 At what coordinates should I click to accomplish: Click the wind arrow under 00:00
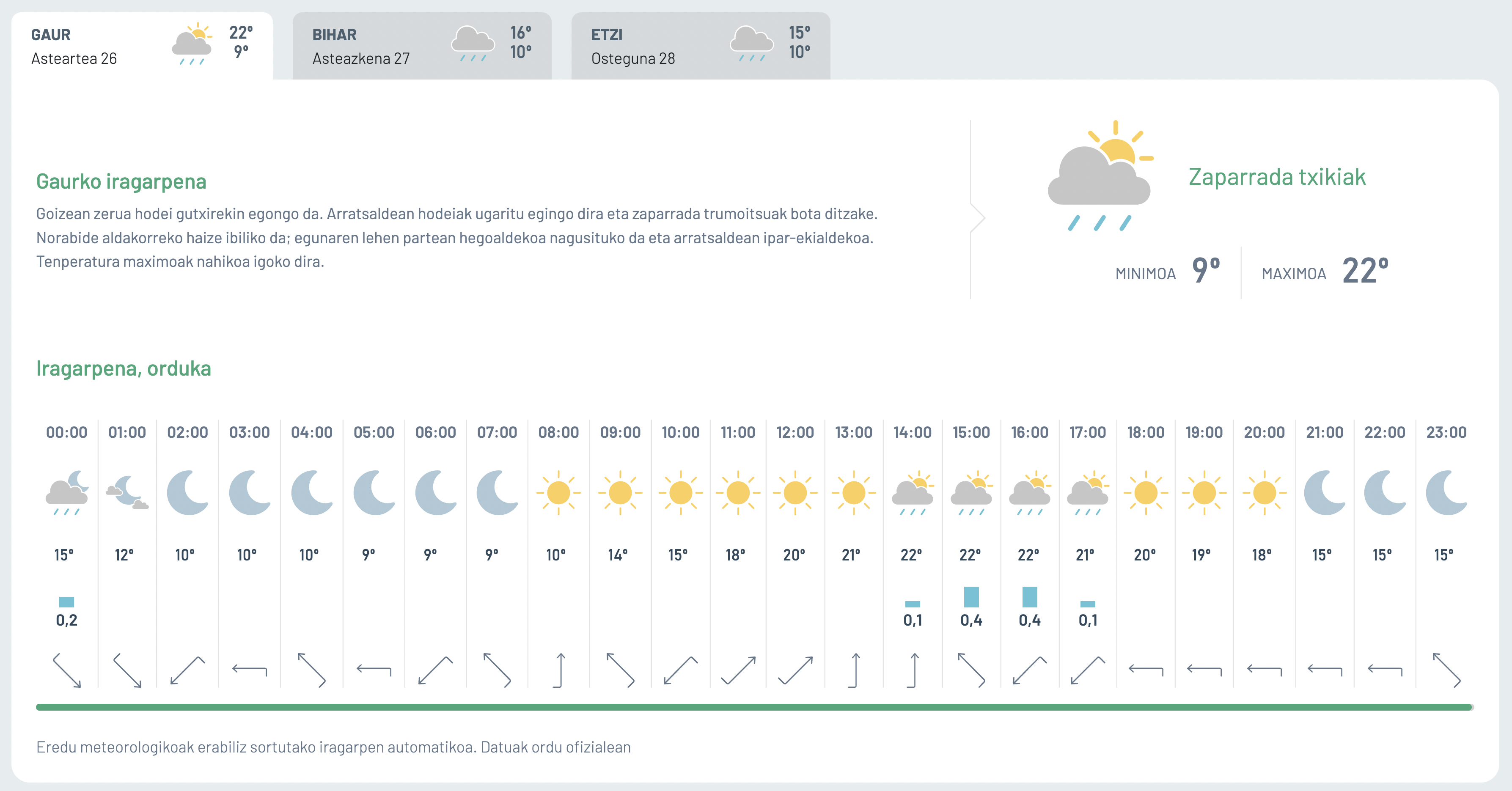click(67, 670)
